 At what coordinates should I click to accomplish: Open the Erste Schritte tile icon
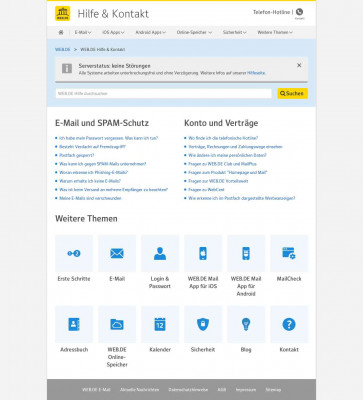pos(74,253)
